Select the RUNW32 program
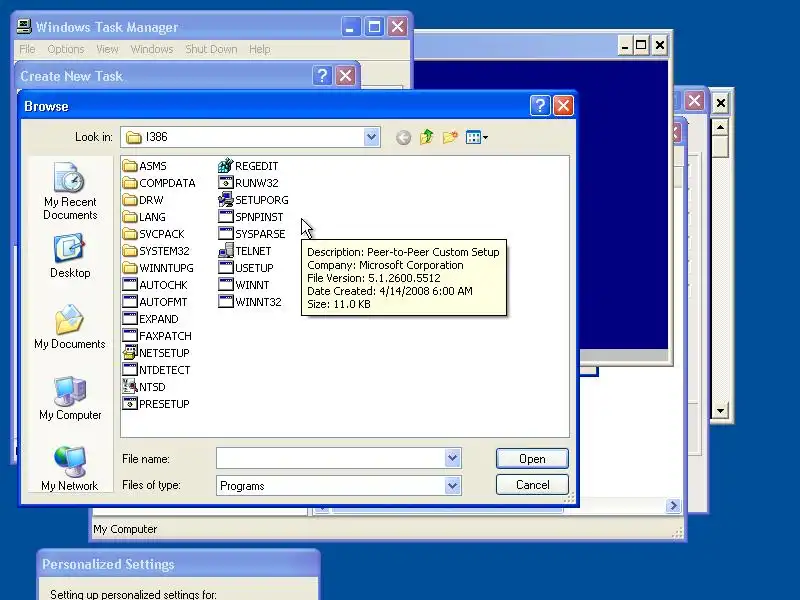The image size is (800, 600). [x=248, y=183]
